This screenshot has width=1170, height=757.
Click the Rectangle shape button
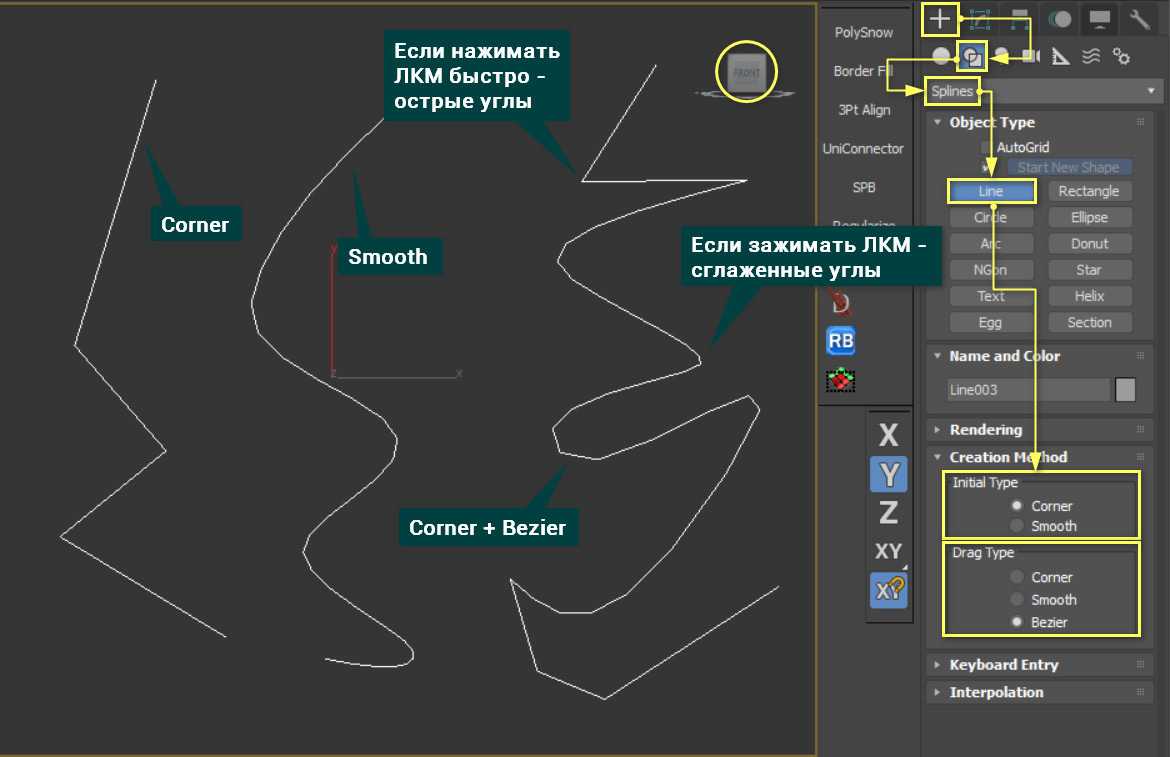(1089, 191)
